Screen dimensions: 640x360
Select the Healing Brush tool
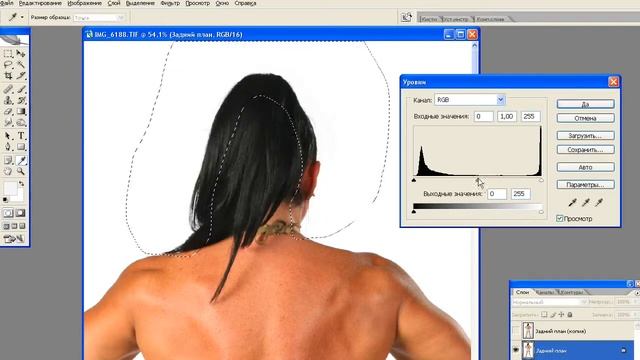click(8, 89)
